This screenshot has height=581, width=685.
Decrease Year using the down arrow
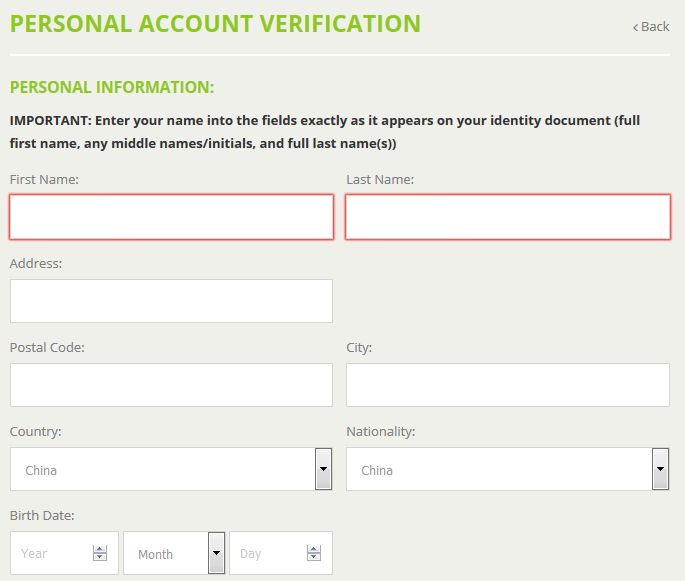click(x=99, y=558)
